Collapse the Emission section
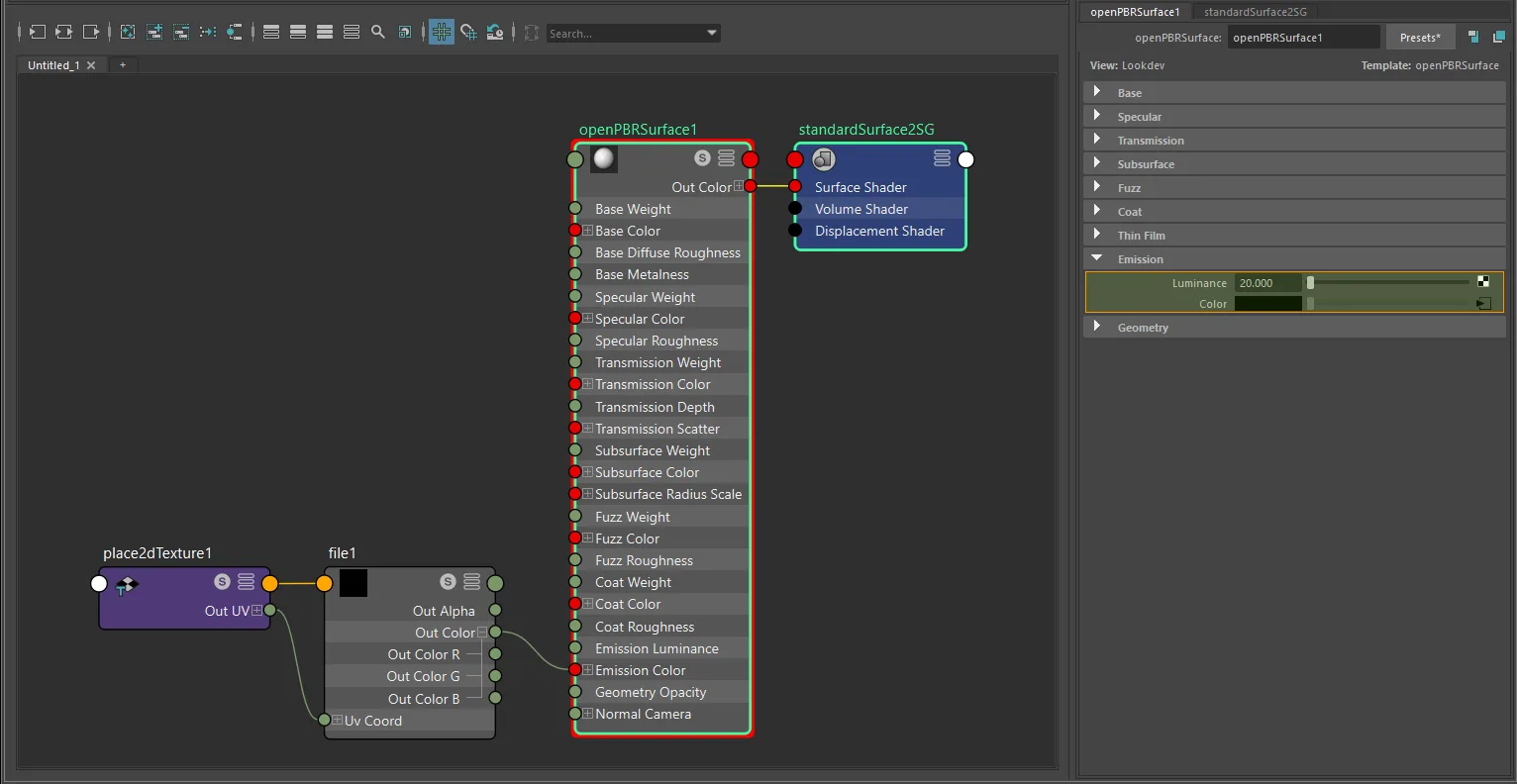This screenshot has width=1517, height=784. [1097, 258]
